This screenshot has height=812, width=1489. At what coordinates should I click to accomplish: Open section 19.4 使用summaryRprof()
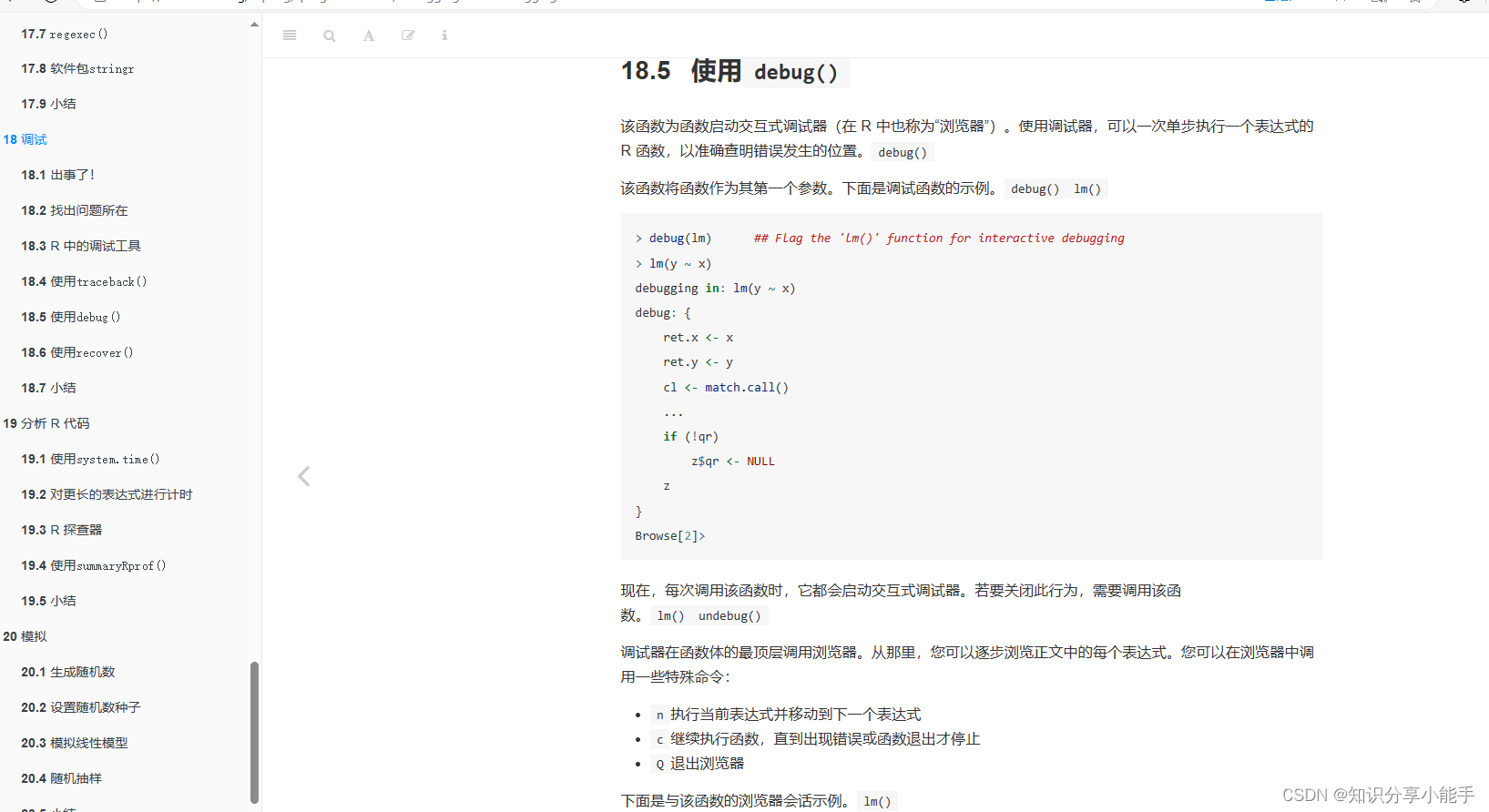pyautogui.click(x=94, y=565)
